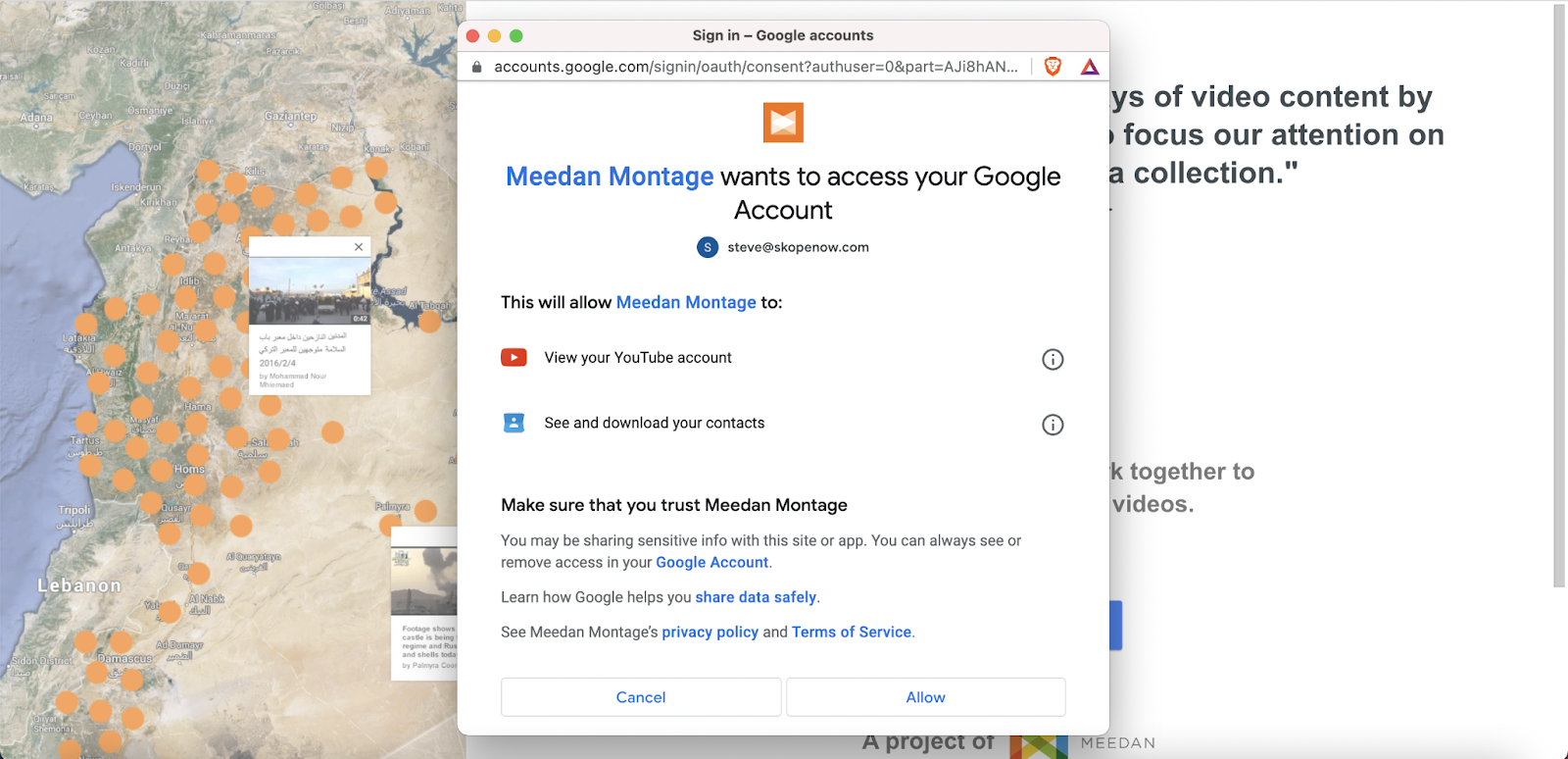This screenshot has height=759, width=1568.
Task: Close the map video popup card
Action: point(359,247)
